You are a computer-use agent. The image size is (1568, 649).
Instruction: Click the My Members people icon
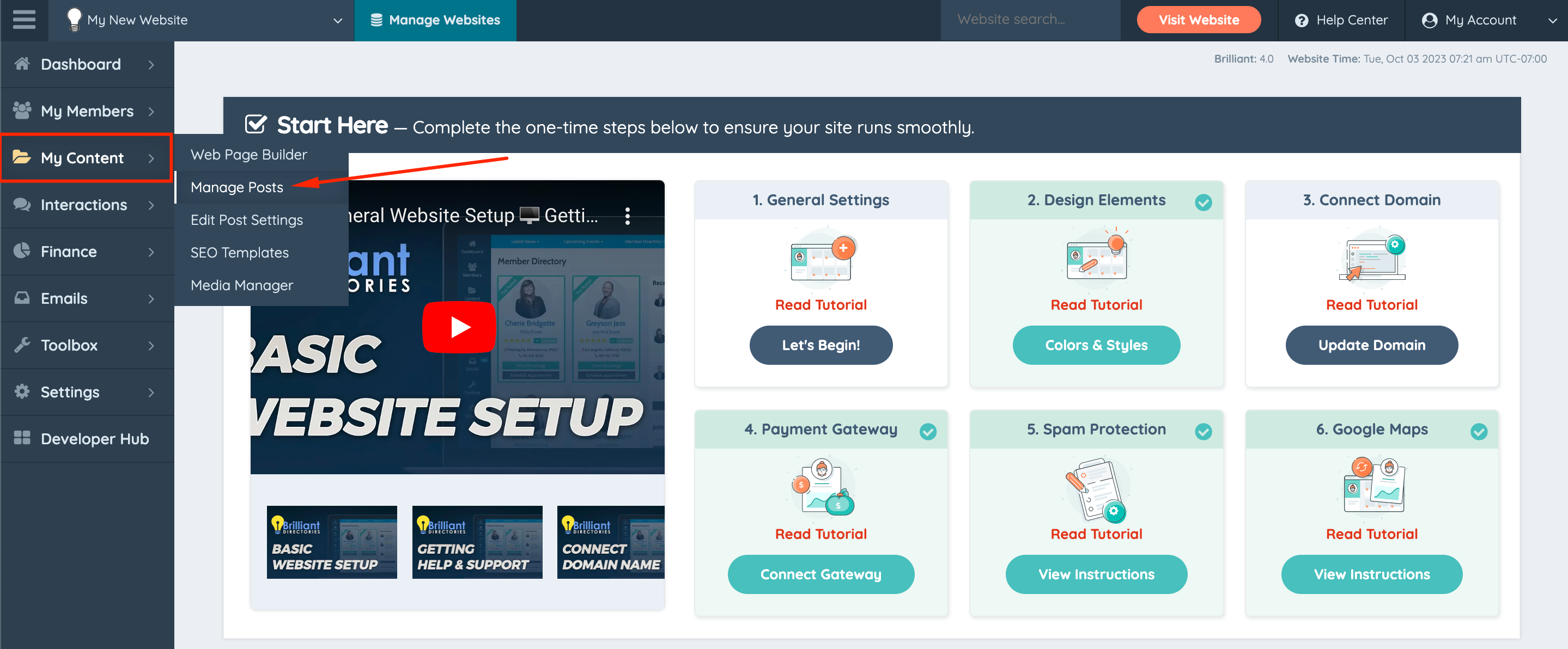click(22, 111)
